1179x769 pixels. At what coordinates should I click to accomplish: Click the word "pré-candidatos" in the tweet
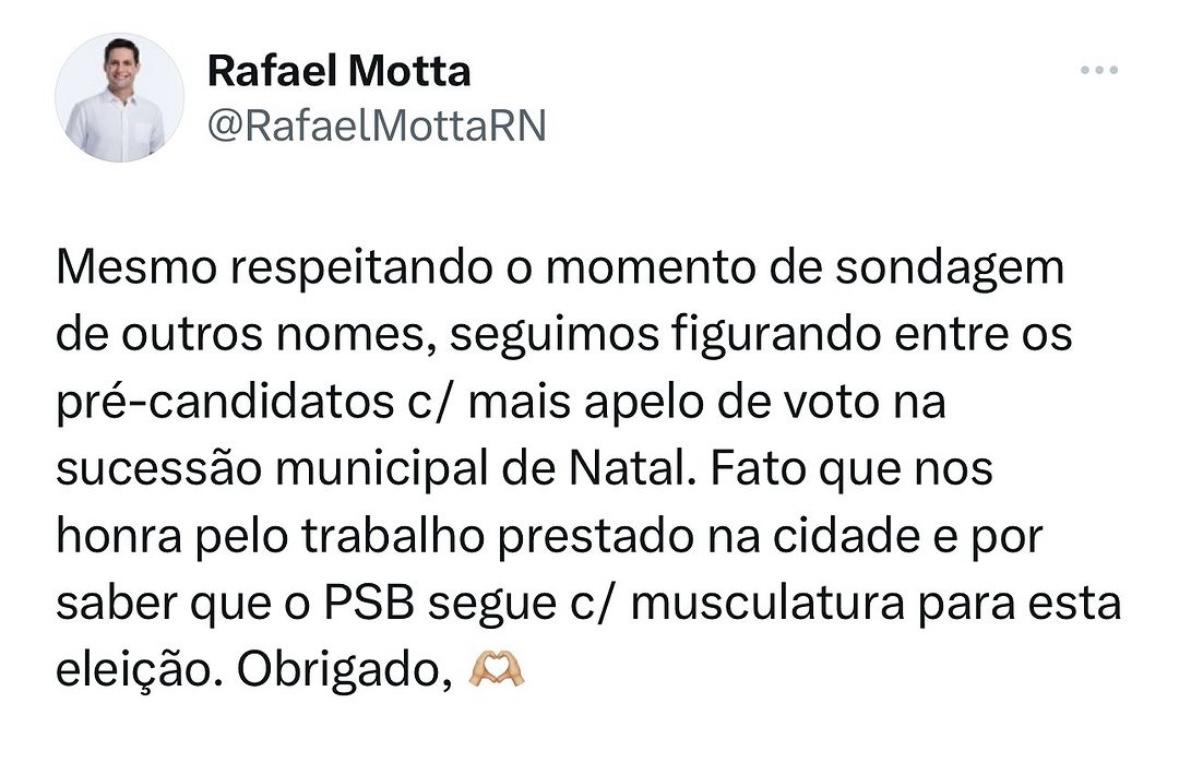coord(215,404)
